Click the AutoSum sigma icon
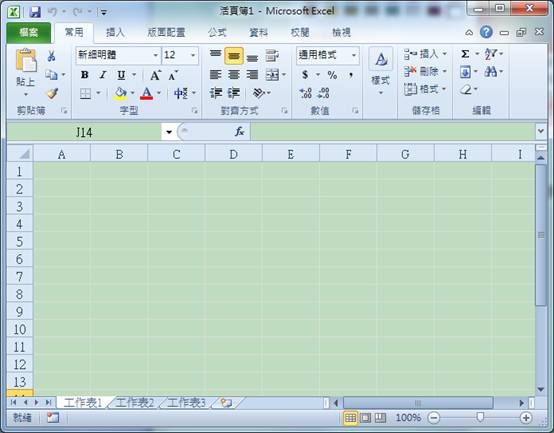554x433 pixels. tap(465, 54)
